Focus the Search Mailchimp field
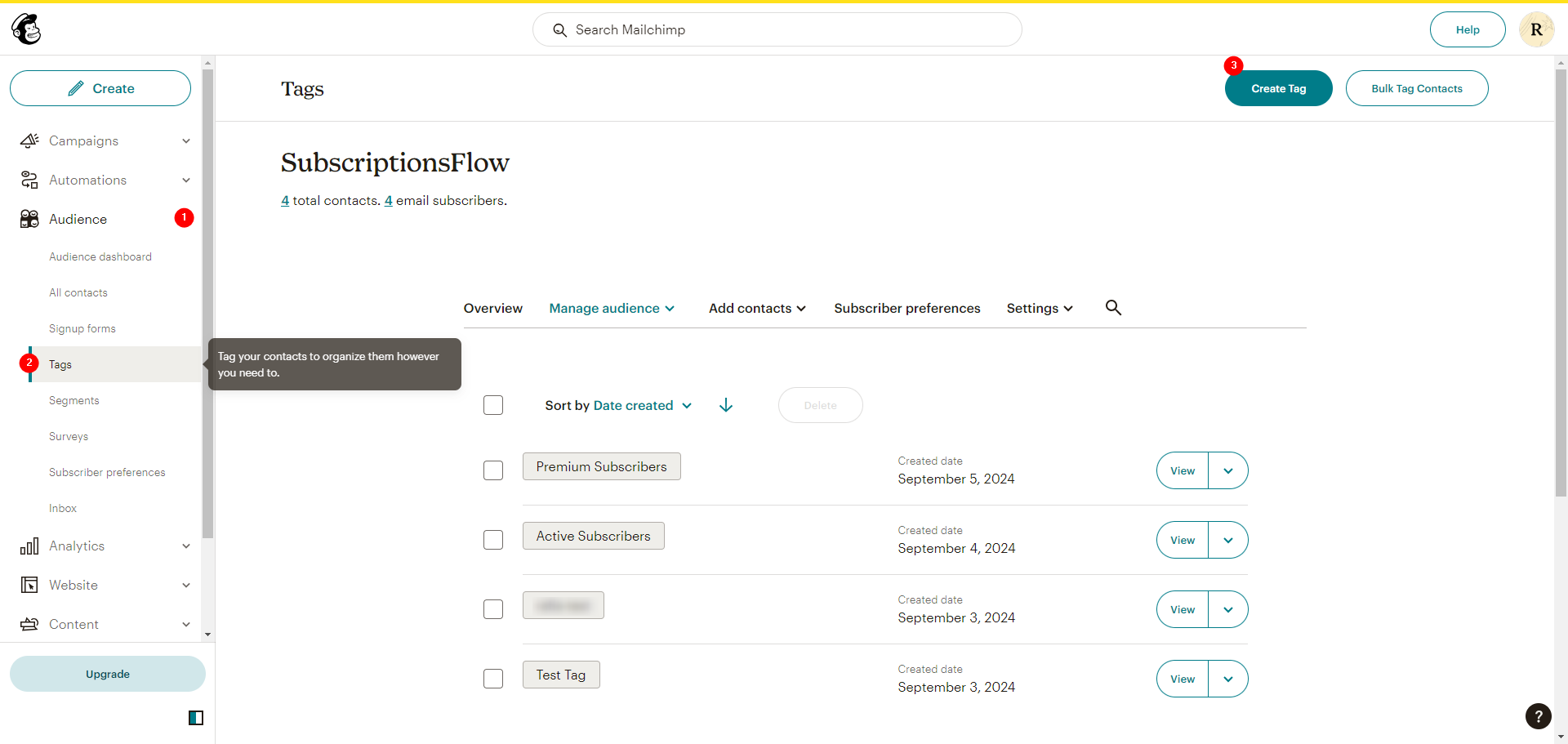Viewport: 1568px width, 744px height. point(777,29)
